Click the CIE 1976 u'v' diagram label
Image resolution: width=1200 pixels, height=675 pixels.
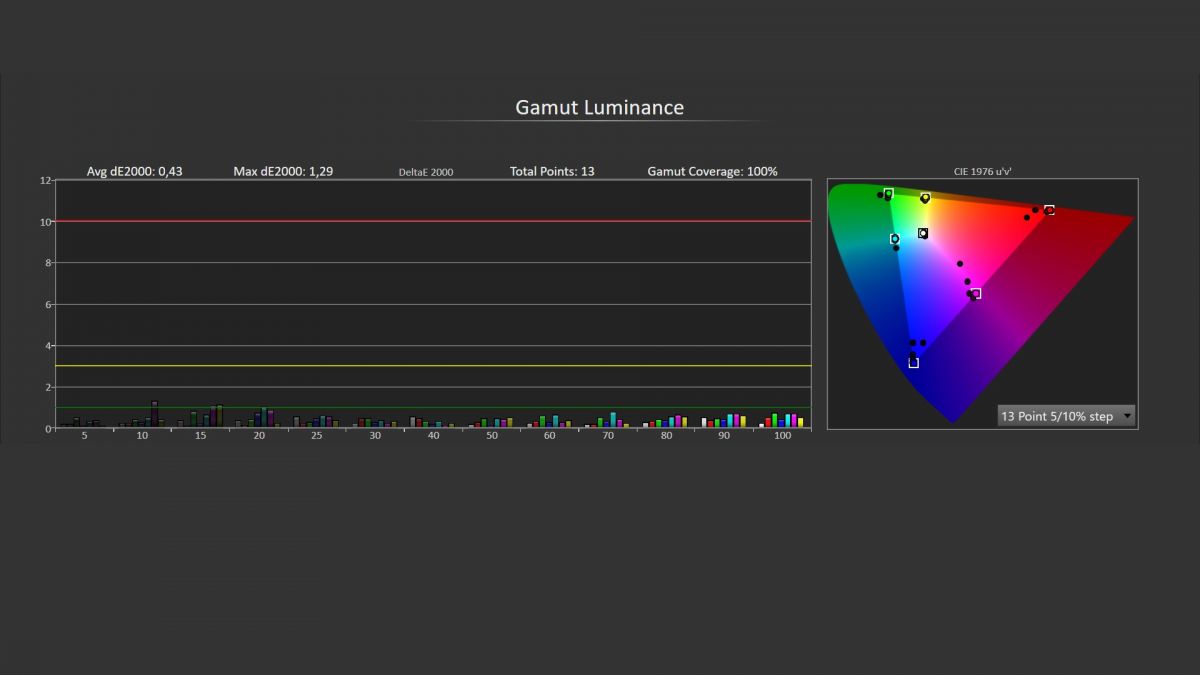[982, 171]
